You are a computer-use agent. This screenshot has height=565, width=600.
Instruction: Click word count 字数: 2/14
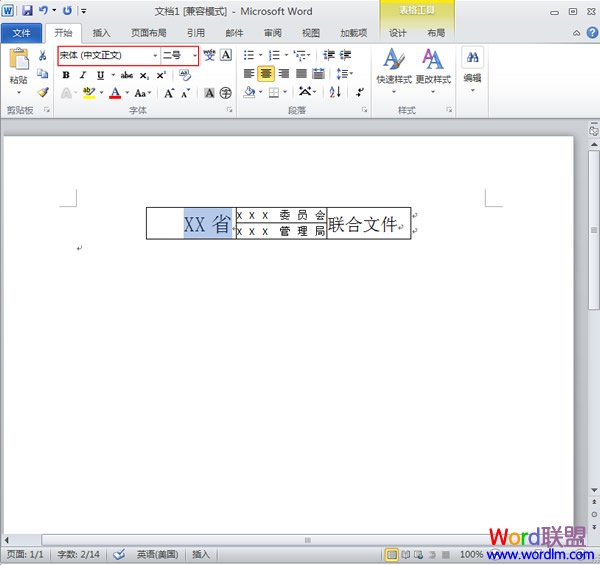(x=79, y=554)
